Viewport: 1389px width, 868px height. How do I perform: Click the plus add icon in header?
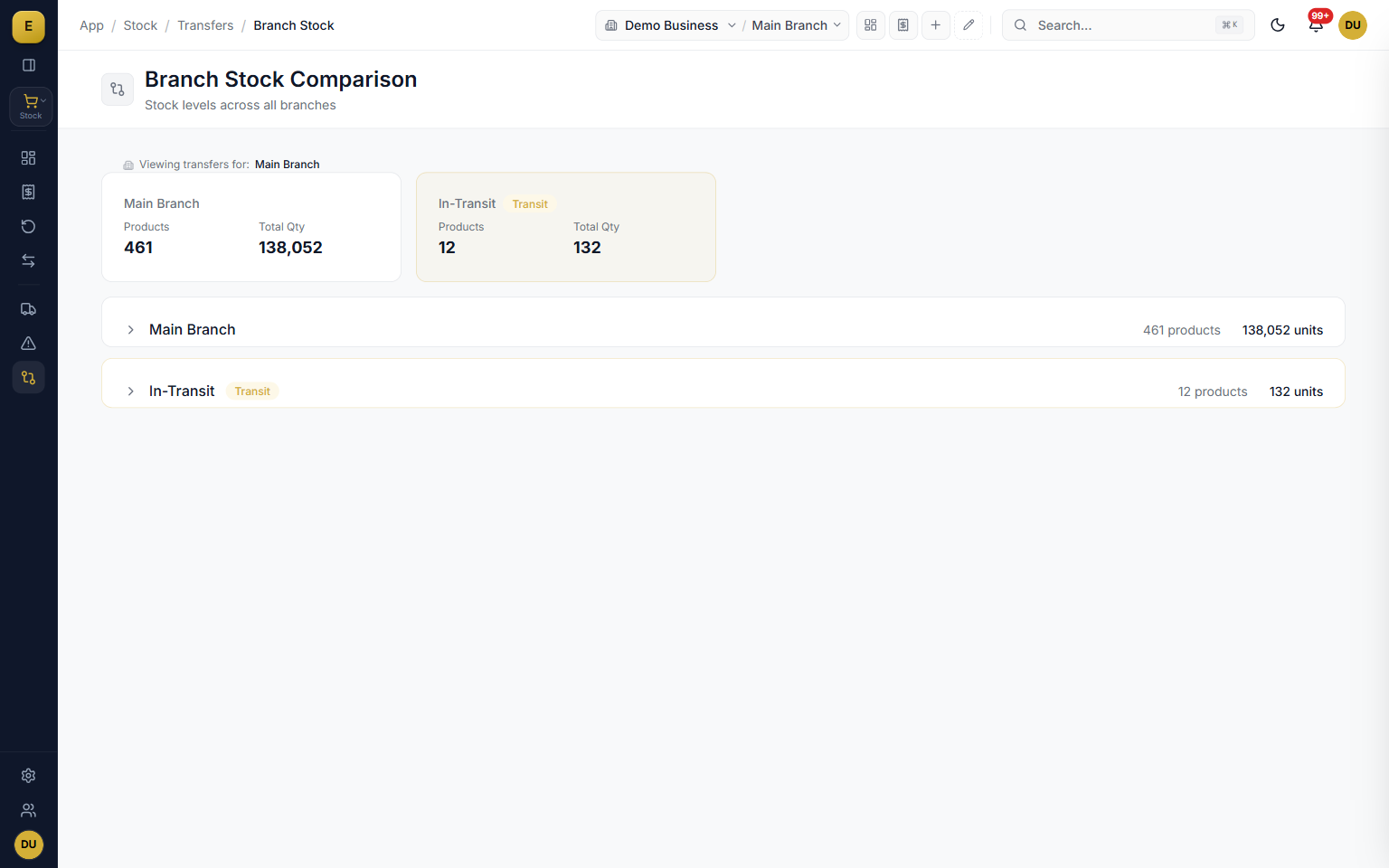coord(936,25)
